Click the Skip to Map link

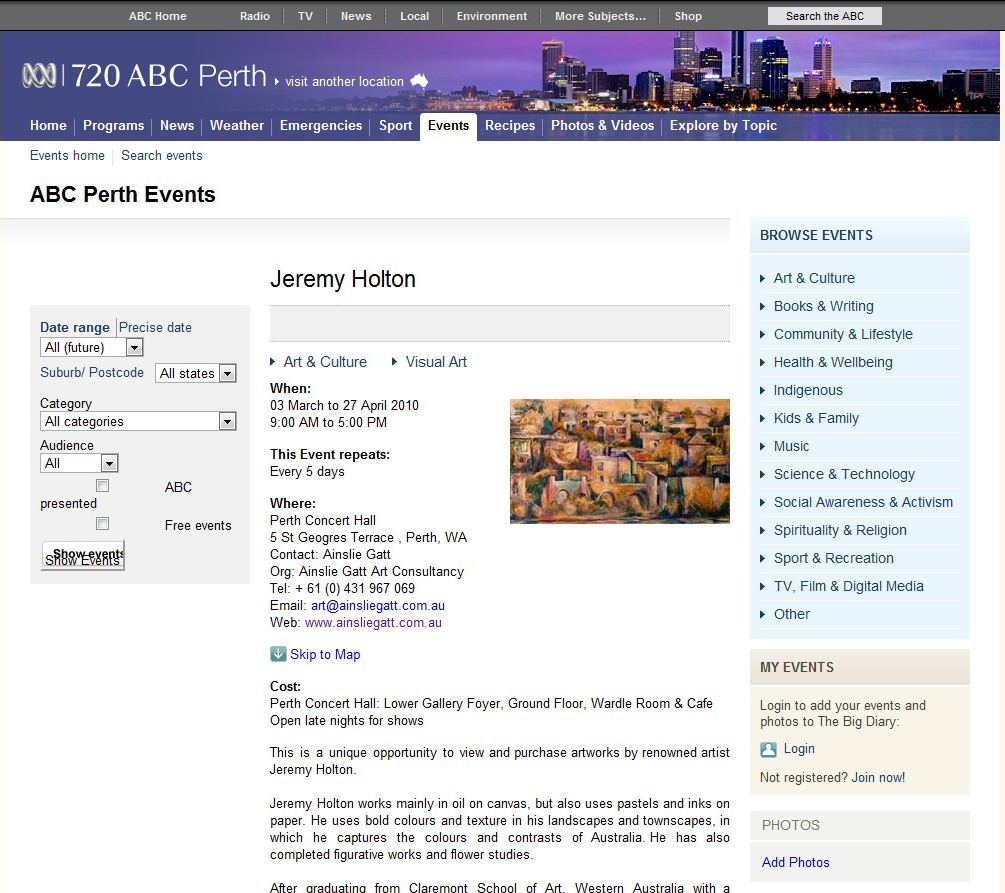point(325,655)
